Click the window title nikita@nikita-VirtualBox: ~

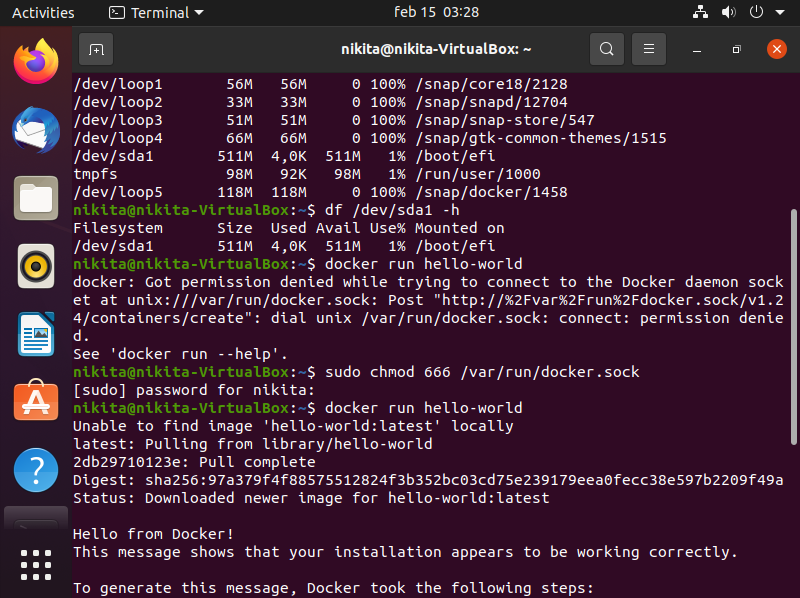click(x=436, y=49)
